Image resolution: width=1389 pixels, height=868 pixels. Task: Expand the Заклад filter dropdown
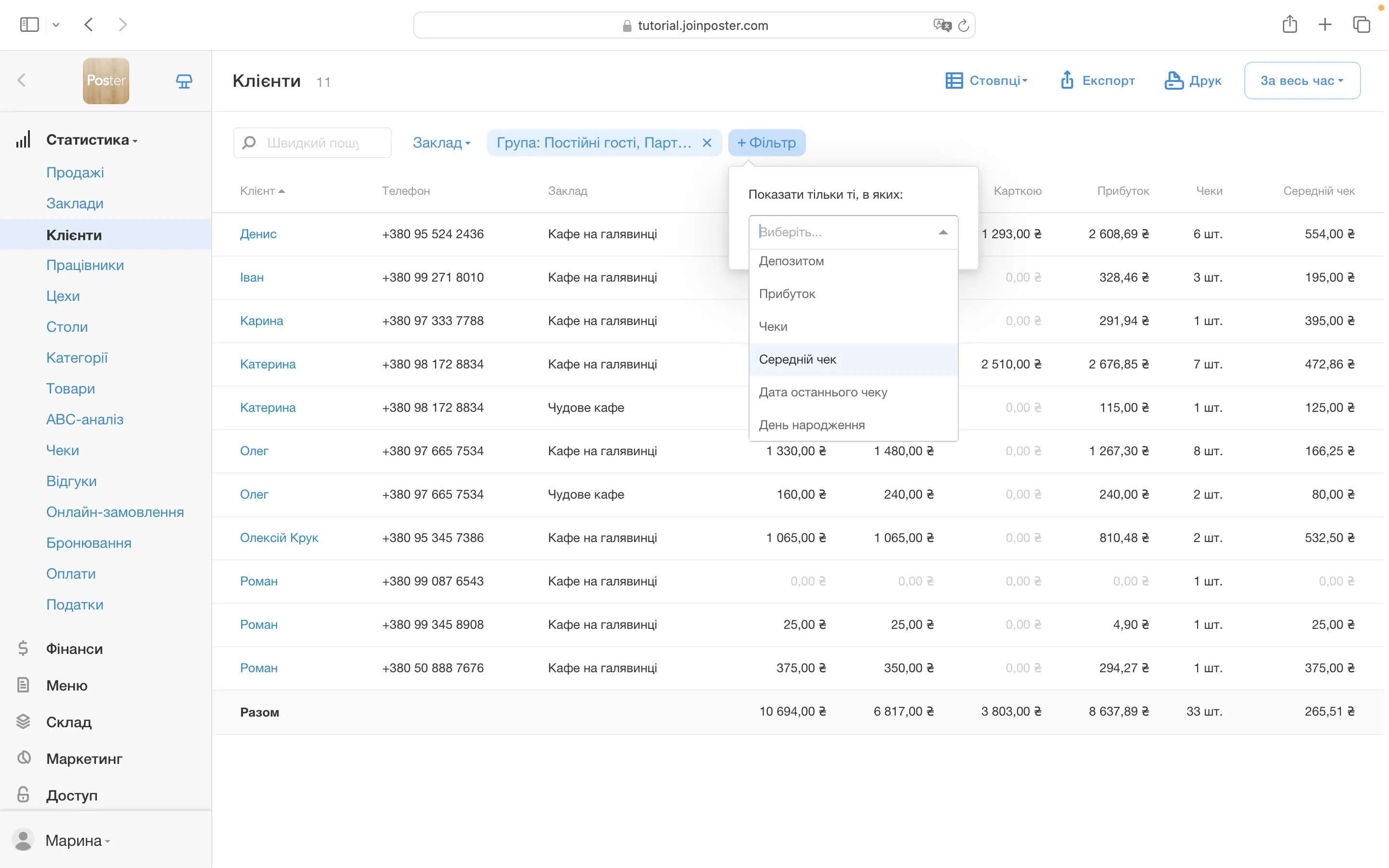tap(441, 143)
